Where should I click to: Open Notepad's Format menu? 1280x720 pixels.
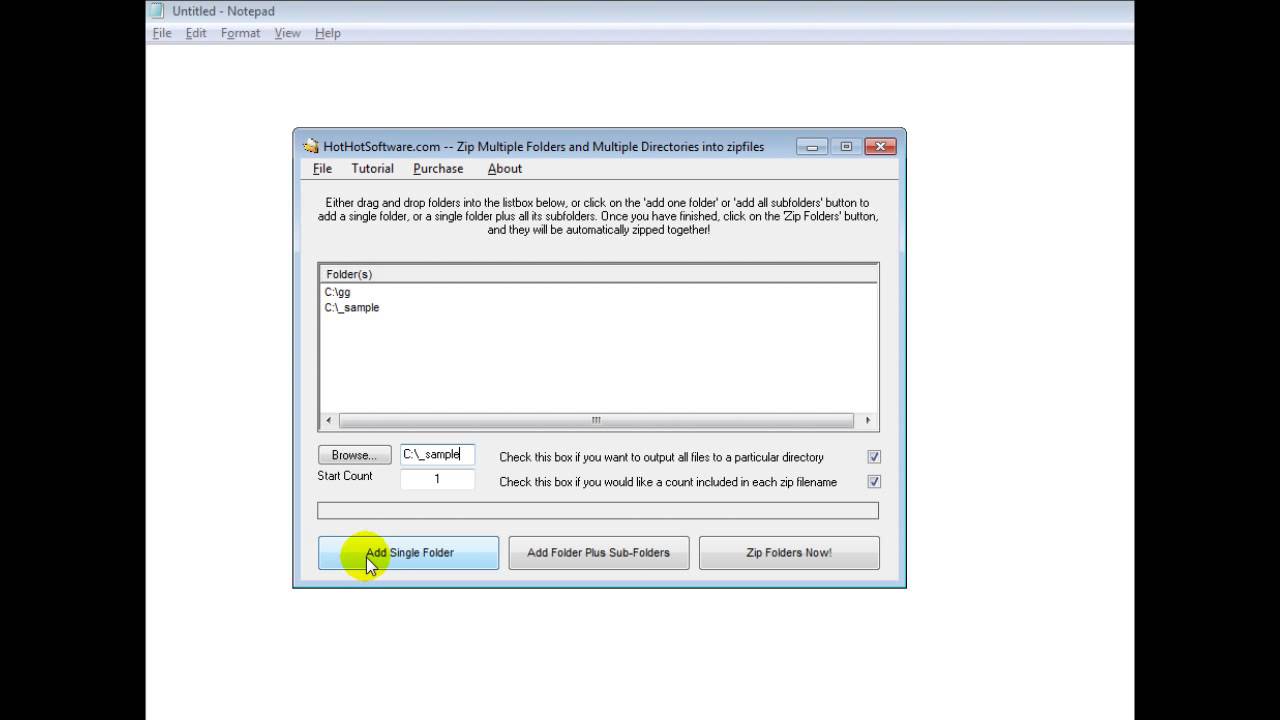(x=240, y=33)
